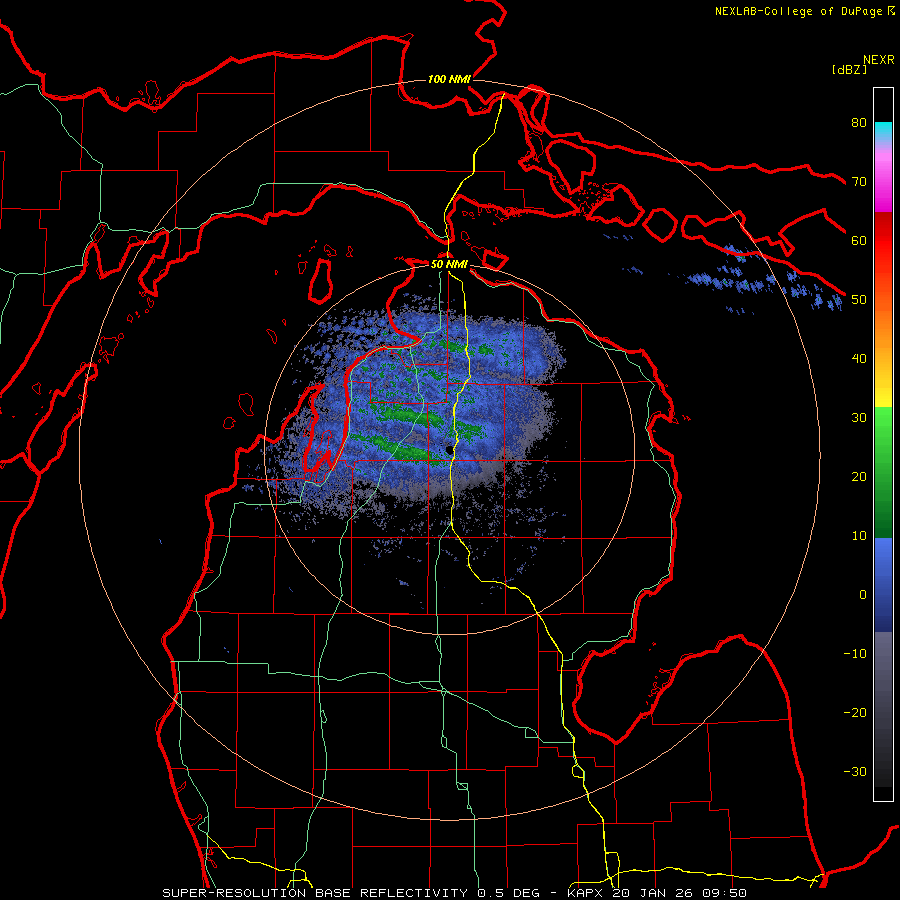Click the green segment of the dBZ color bar

click(883, 472)
